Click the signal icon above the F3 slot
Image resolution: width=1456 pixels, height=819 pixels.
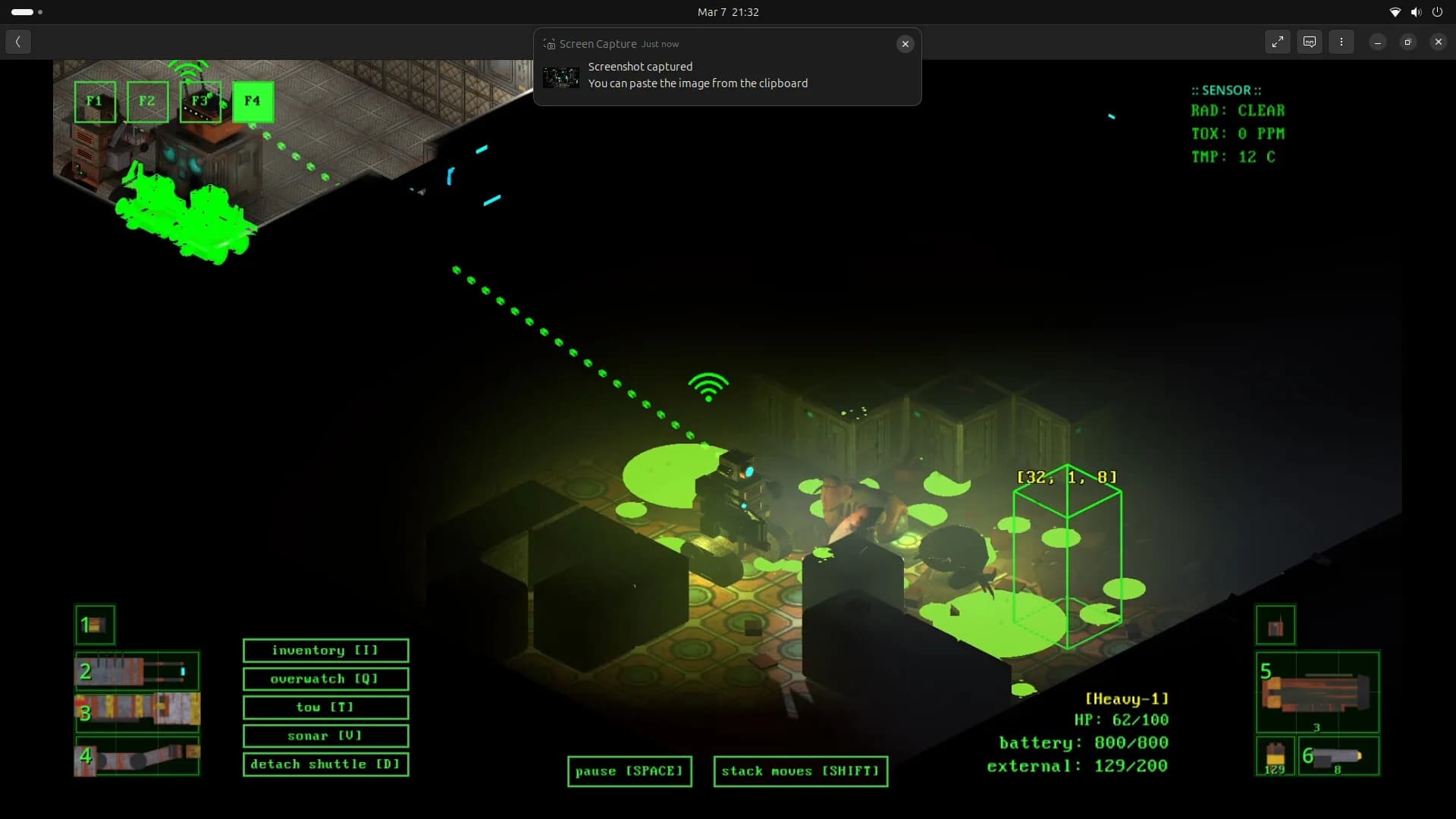[x=187, y=71]
